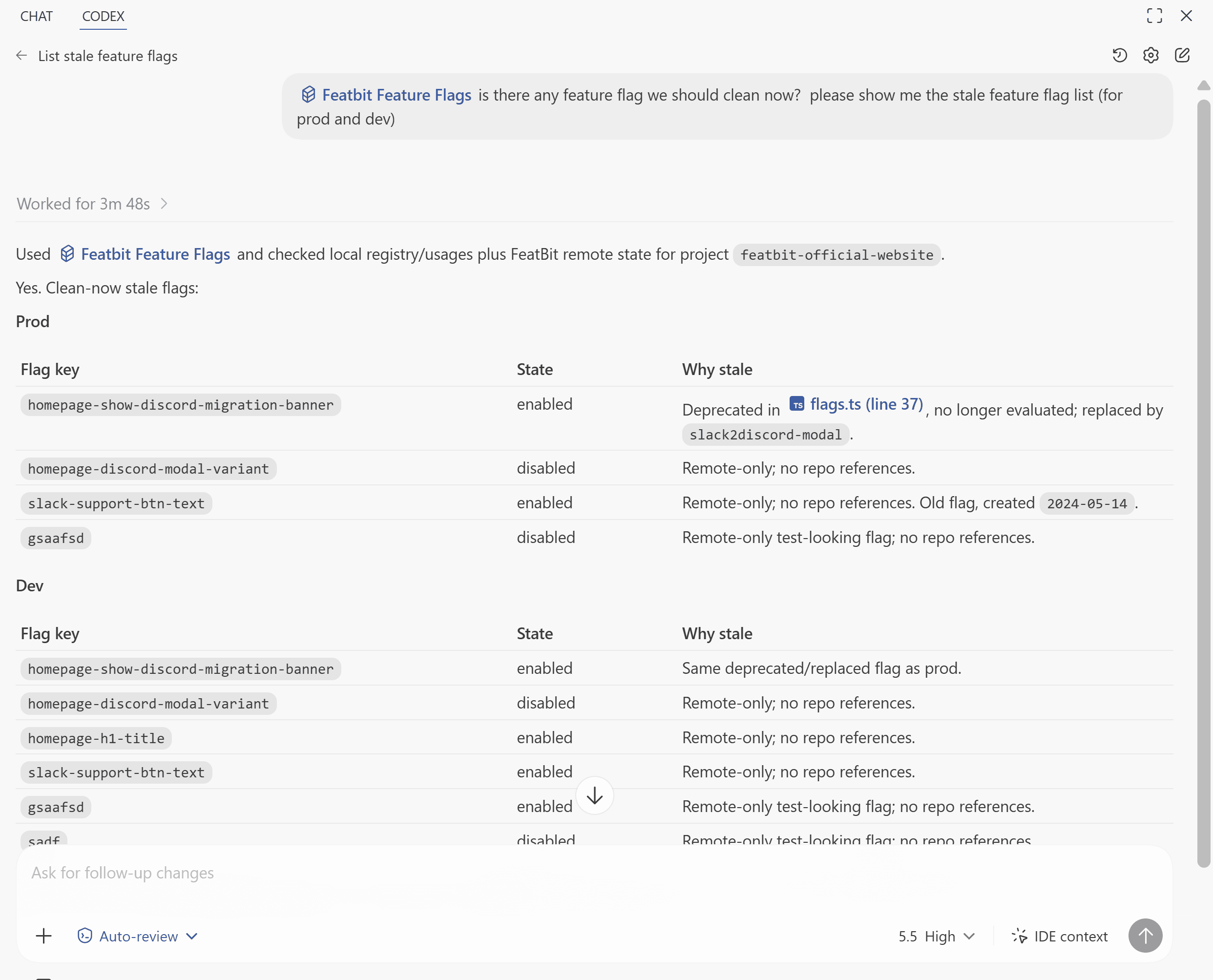Screen dimensions: 1213x980
Task: Click homepage-discord-modal-variant in Prod table
Action: tap(148, 469)
